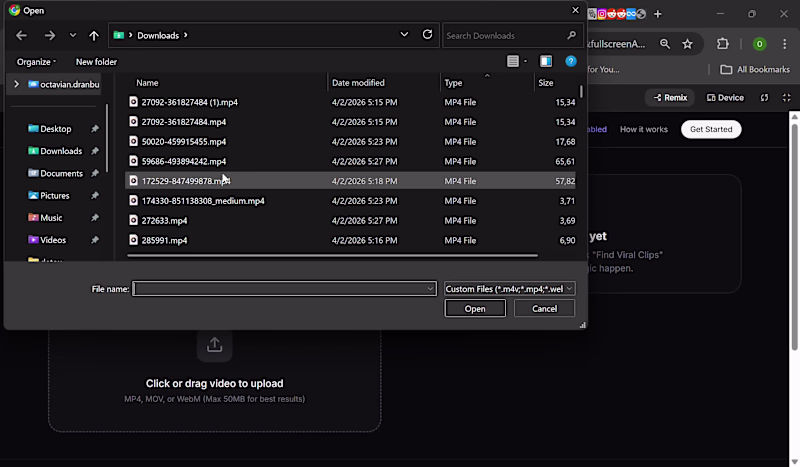Open the Chrome three-dot menu
The width and height of the screenshot is (800, 467).
785,44
